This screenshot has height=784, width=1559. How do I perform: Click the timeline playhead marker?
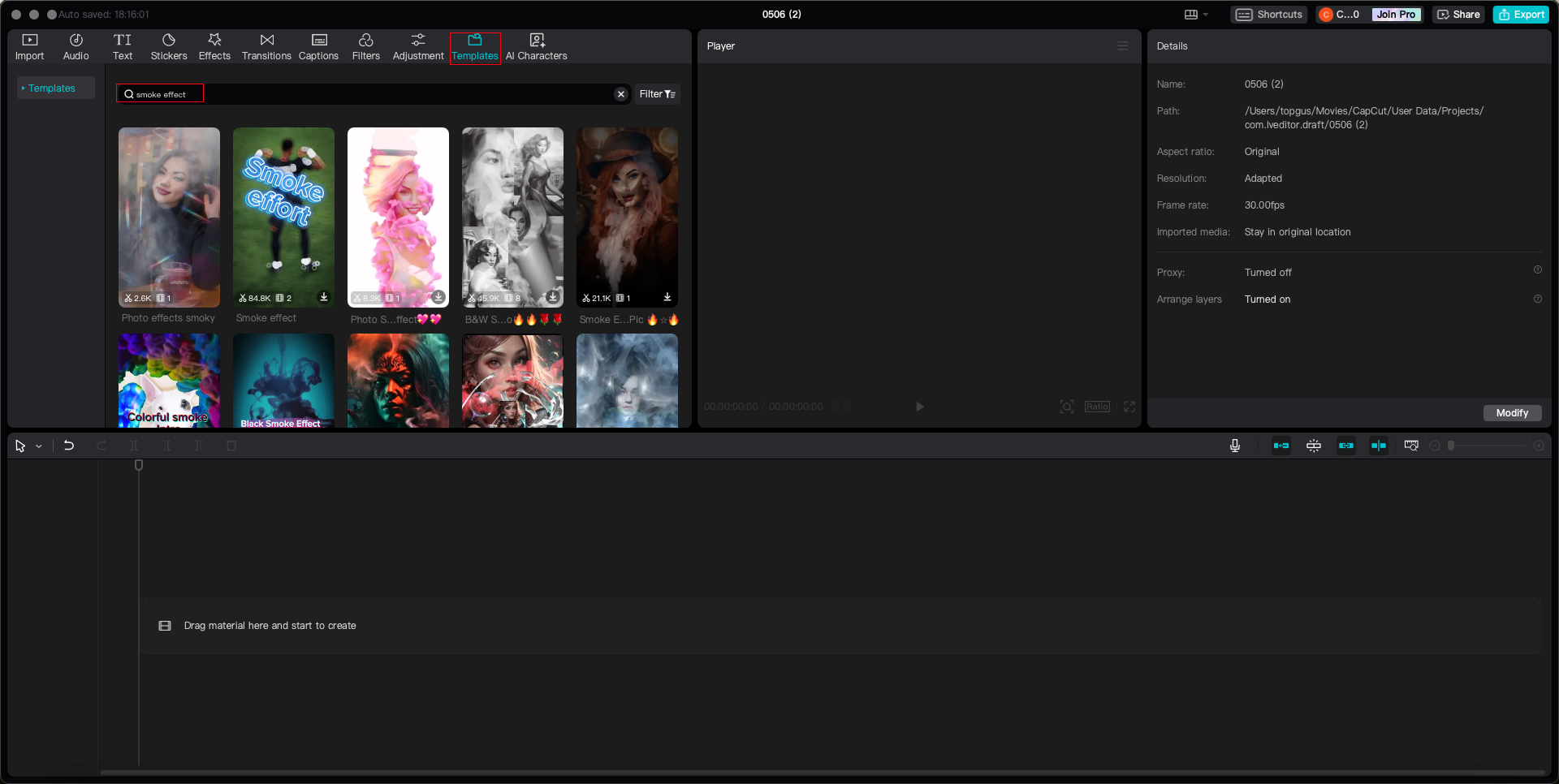[x=139, y=465]
